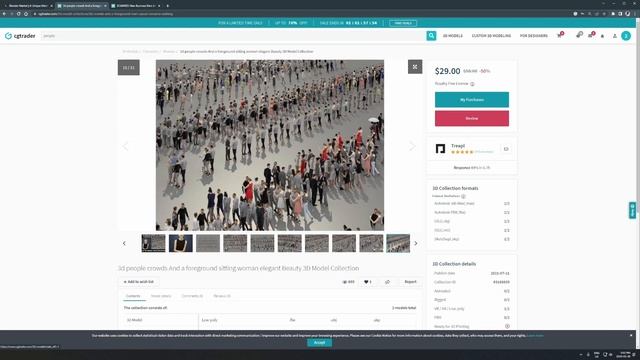This screenshot has height=360, width=640.
Task: Click the Royalty Free License info icon
Action: coord(472,84)
